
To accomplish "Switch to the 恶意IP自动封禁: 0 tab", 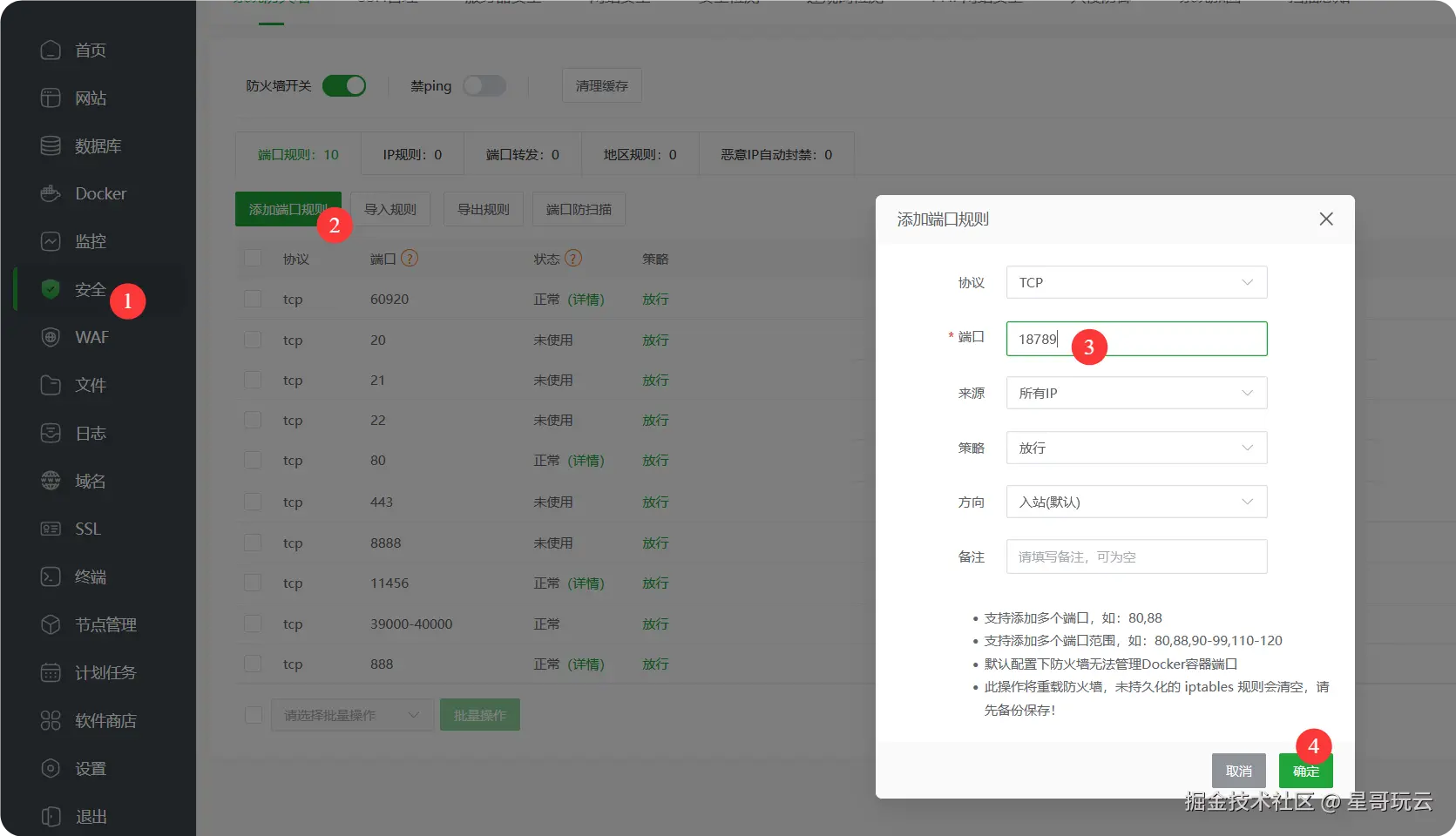I will [x=776, y=154].
